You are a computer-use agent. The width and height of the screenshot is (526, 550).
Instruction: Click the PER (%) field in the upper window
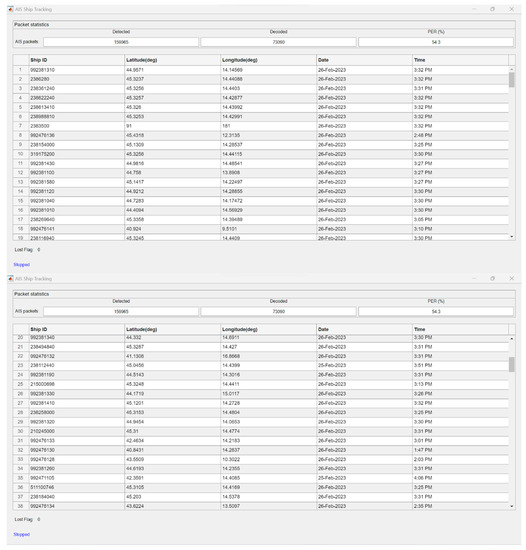436,42
